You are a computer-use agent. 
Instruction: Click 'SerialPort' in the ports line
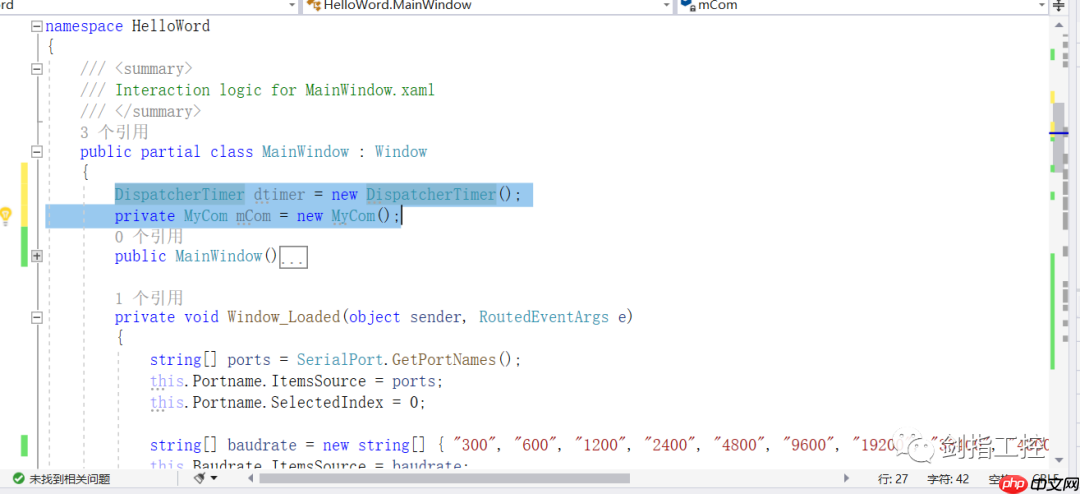click(x=340, y=360)
